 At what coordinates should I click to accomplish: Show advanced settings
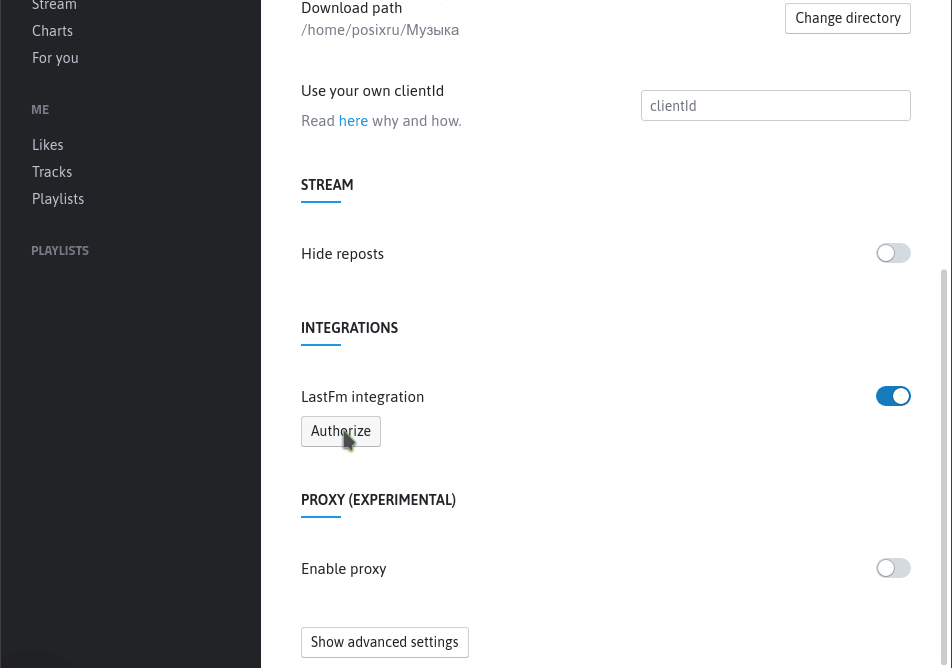click(384, 642)
